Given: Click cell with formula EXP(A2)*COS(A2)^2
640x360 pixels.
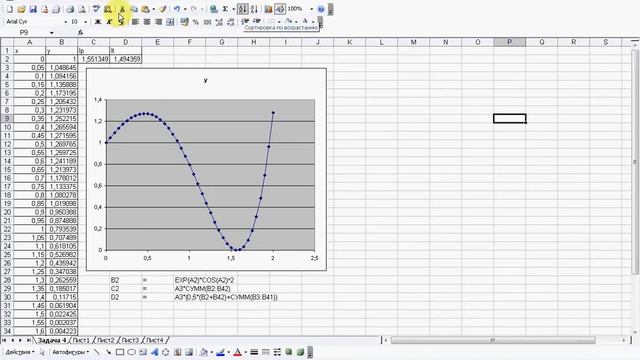Looking at the screenshot, I should tap(204, 280).
